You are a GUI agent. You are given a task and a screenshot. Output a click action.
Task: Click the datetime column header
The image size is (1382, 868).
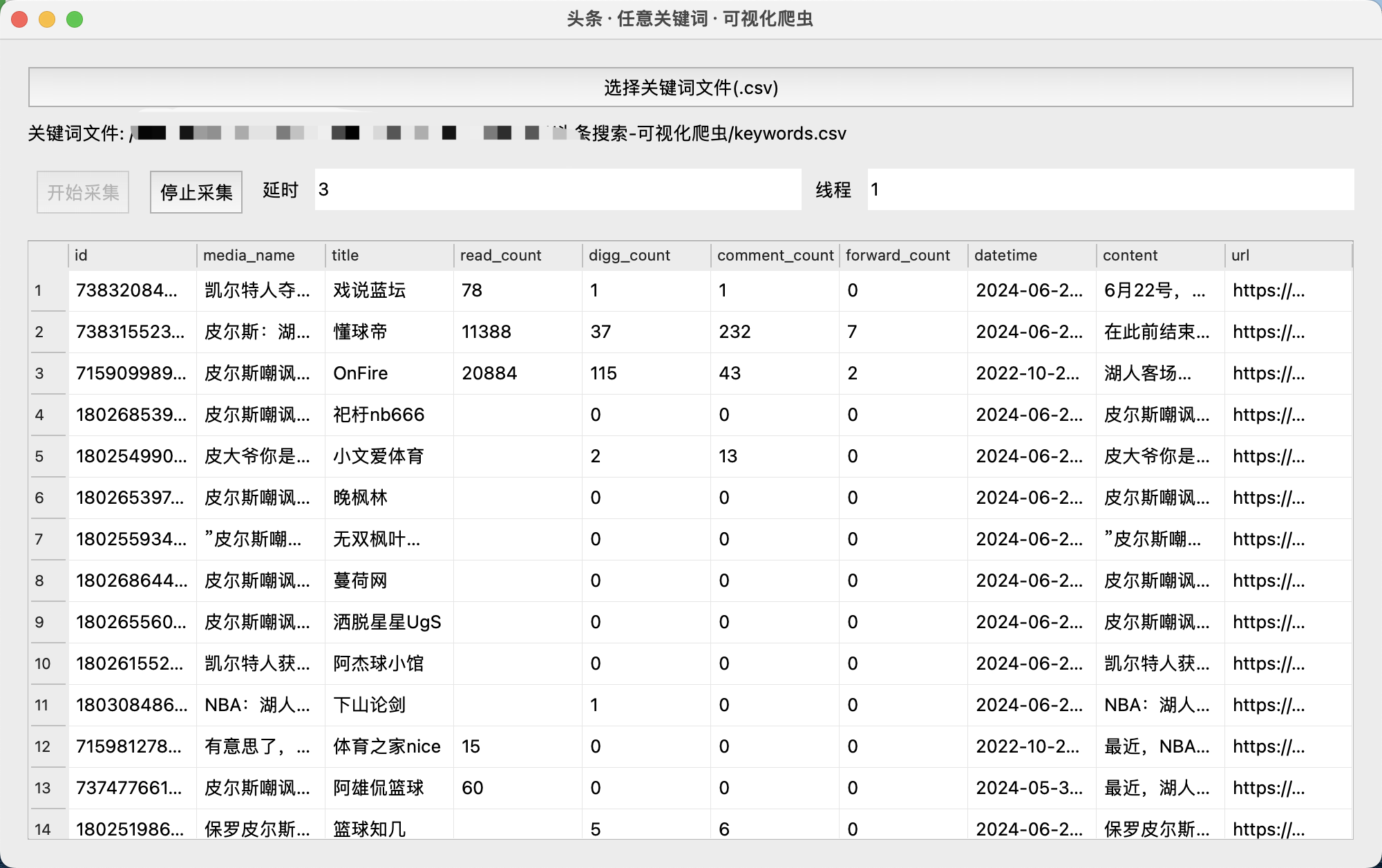coord(1032,256)
